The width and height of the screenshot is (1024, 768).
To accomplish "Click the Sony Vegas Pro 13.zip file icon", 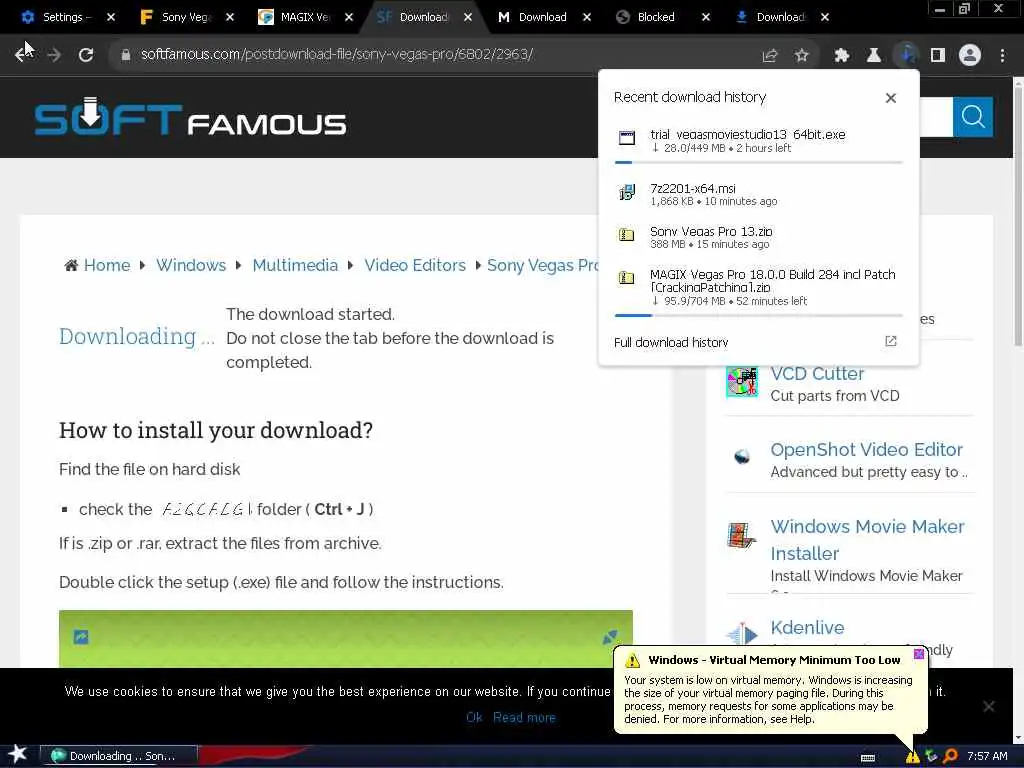I will tap(626, 235).
